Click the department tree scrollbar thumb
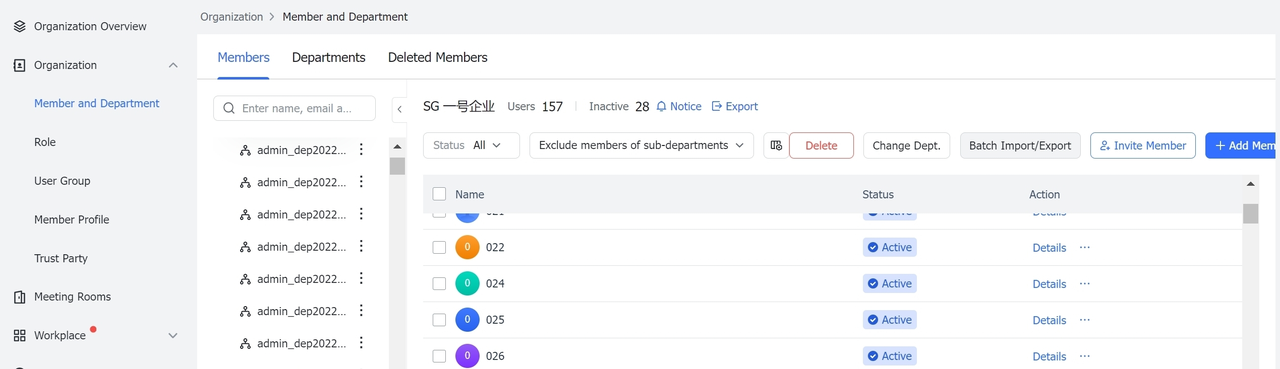Screen dimensions: 1280x369 (397, 166)
